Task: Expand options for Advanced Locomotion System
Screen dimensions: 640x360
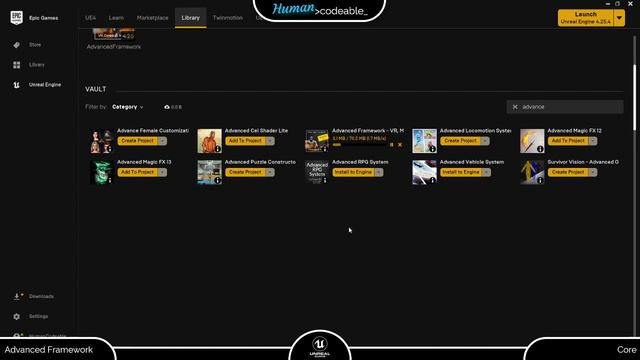Action: [x=485, y=141]
